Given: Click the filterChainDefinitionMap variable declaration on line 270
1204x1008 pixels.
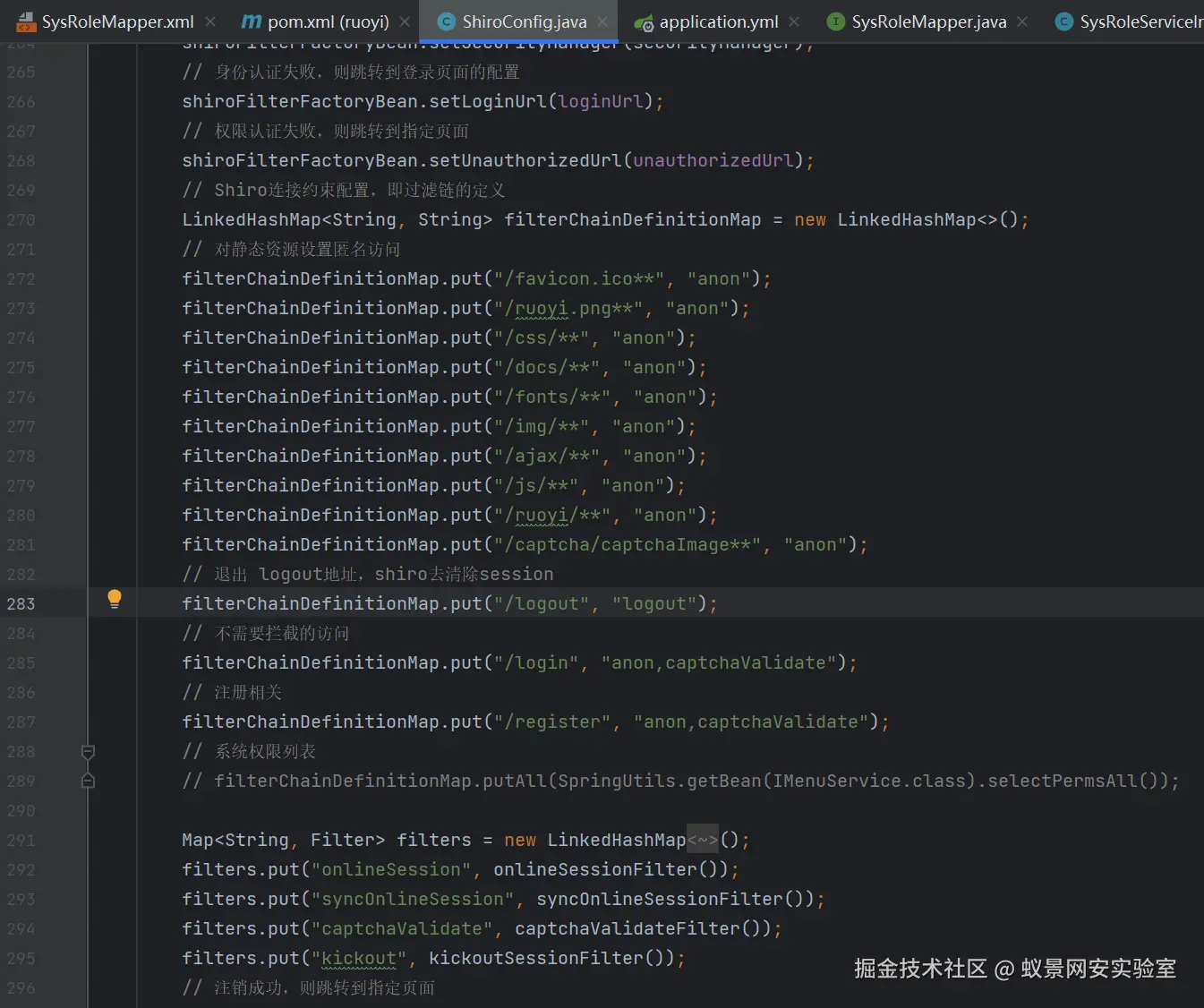Looking at the screenshot, I should (633, 219).
